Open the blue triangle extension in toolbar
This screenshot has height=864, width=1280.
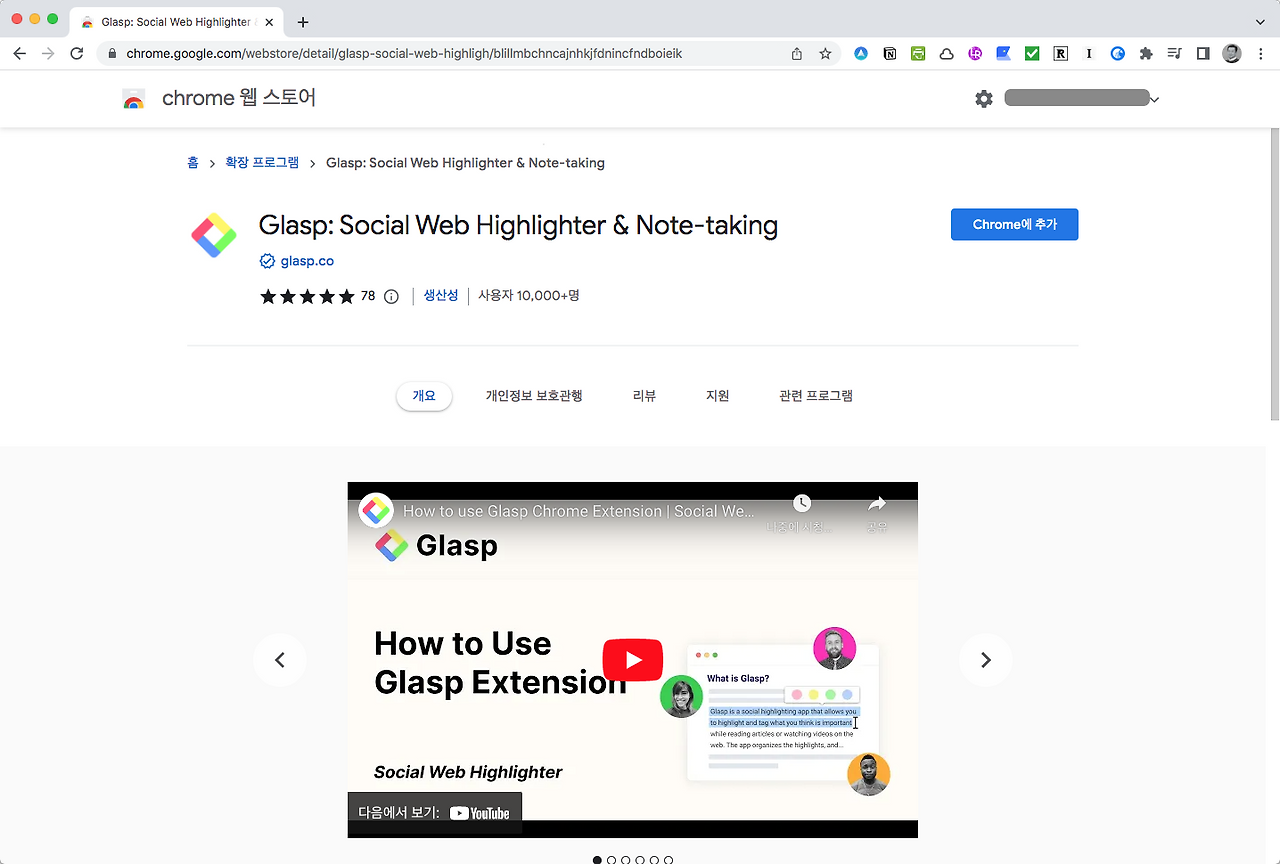[861, 54]
